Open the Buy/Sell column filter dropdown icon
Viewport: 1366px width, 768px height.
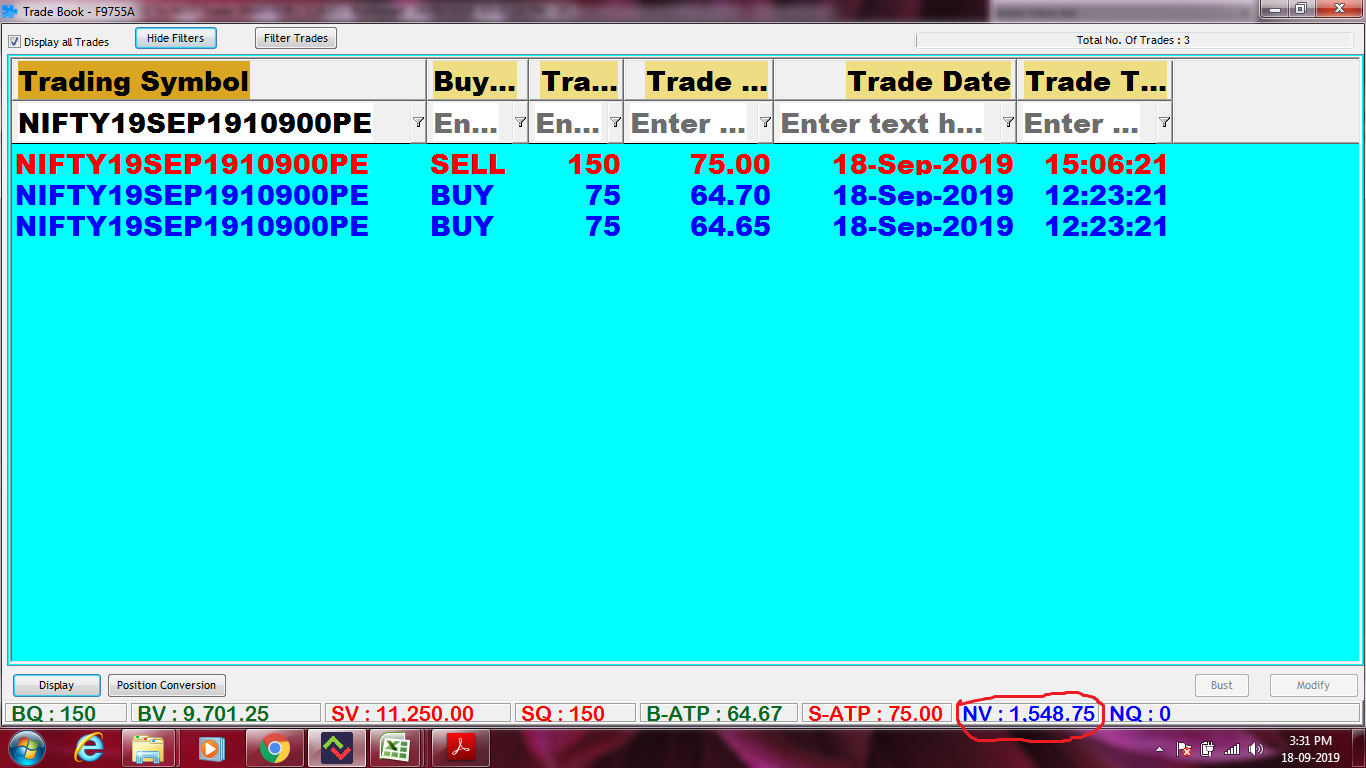pyautogui.click(x=520, y=122)
